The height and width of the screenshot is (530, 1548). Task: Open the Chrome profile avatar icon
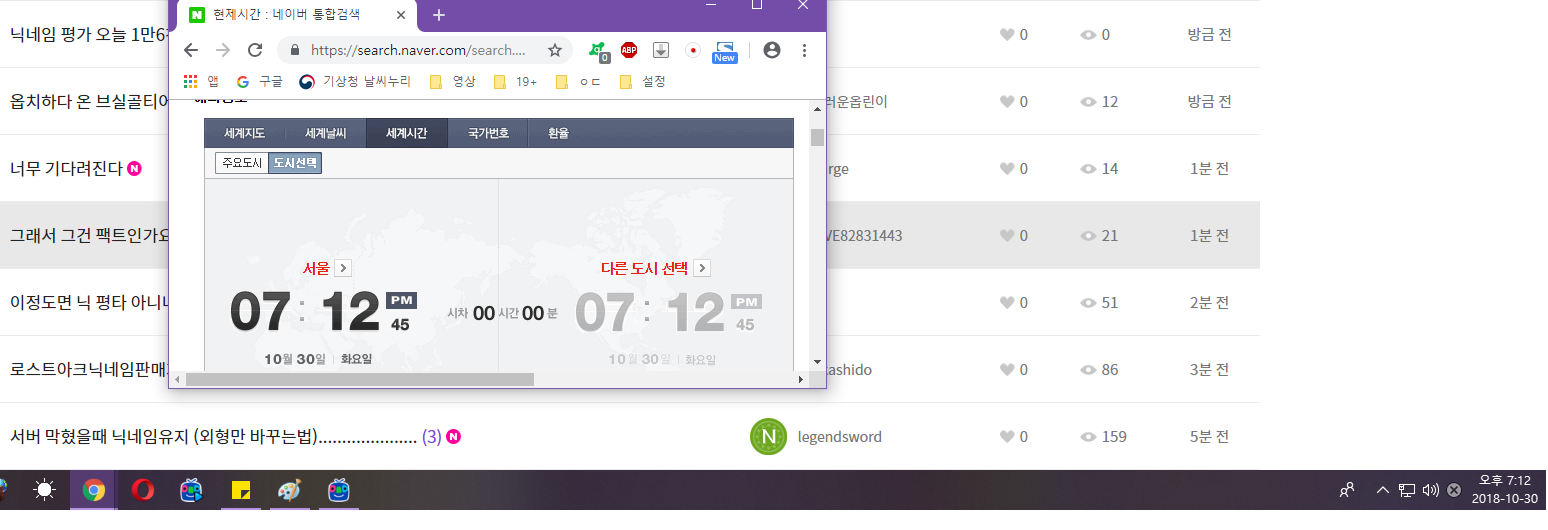771,50
